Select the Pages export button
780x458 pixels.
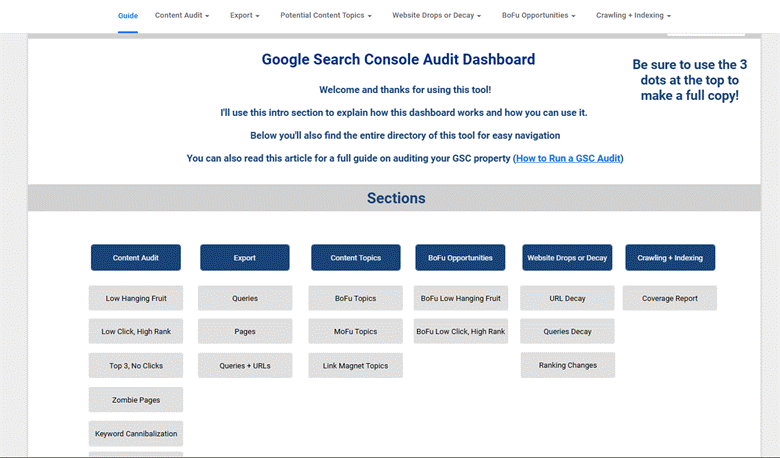click(x=245, y=331)
